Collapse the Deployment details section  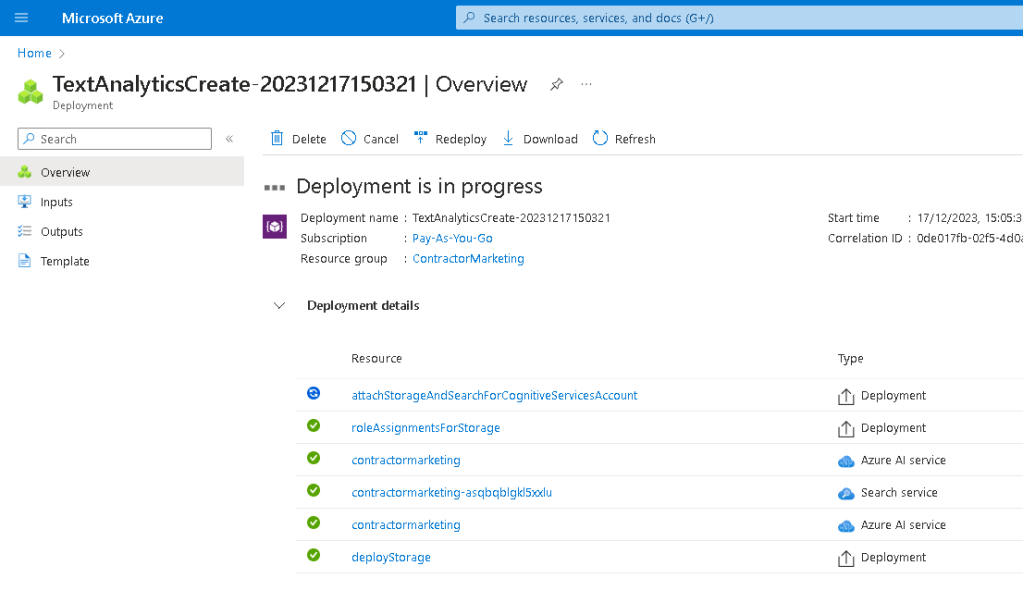(279, 305)
